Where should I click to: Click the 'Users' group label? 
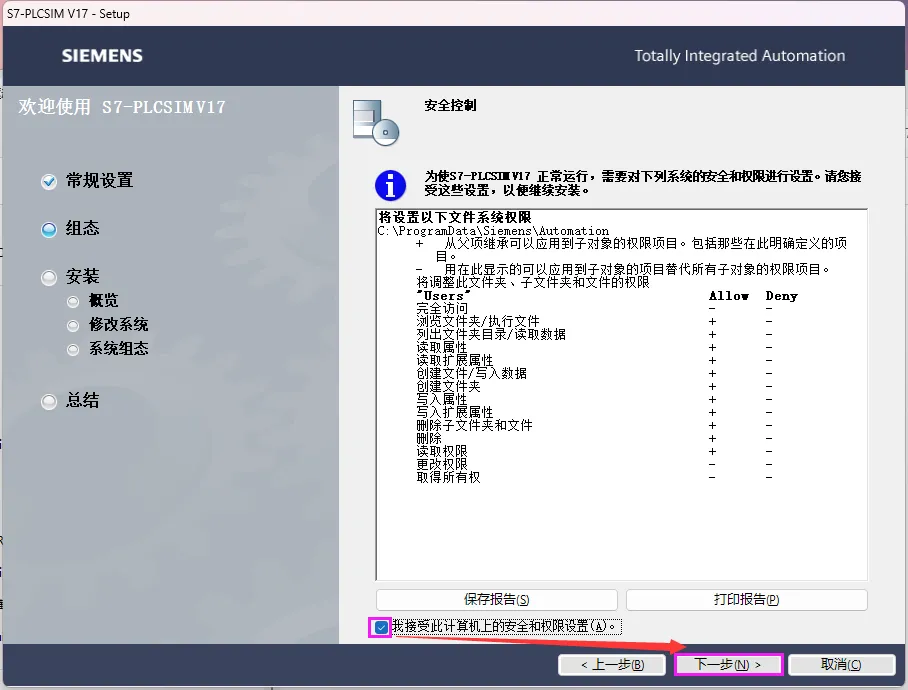click(443, 296)
